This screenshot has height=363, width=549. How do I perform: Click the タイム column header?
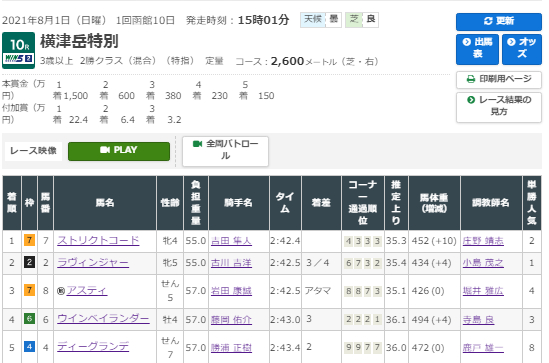[x=285, y=203]
